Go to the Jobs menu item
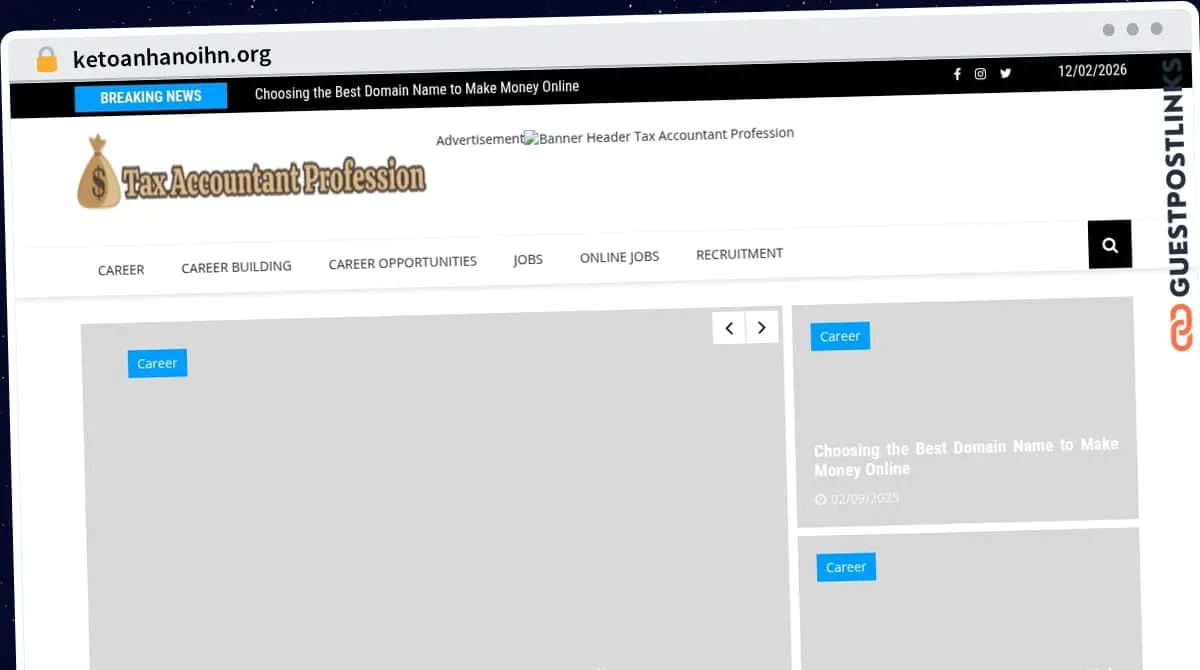The image size is (1200, 670). (x=528, y=260)
